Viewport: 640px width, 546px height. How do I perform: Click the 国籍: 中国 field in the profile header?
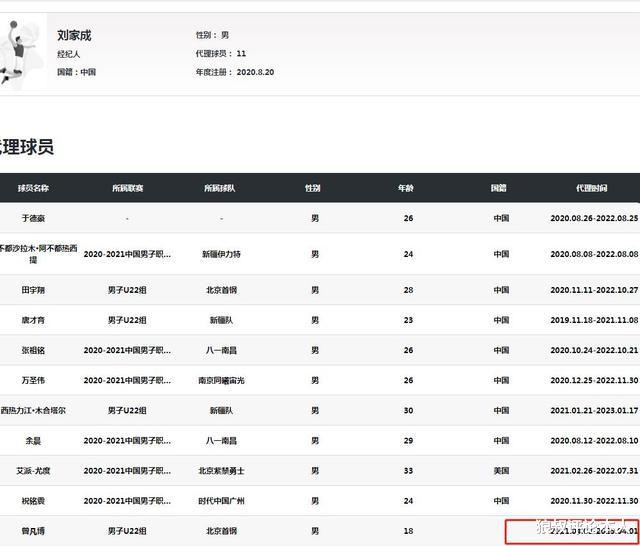pos(76,72)
